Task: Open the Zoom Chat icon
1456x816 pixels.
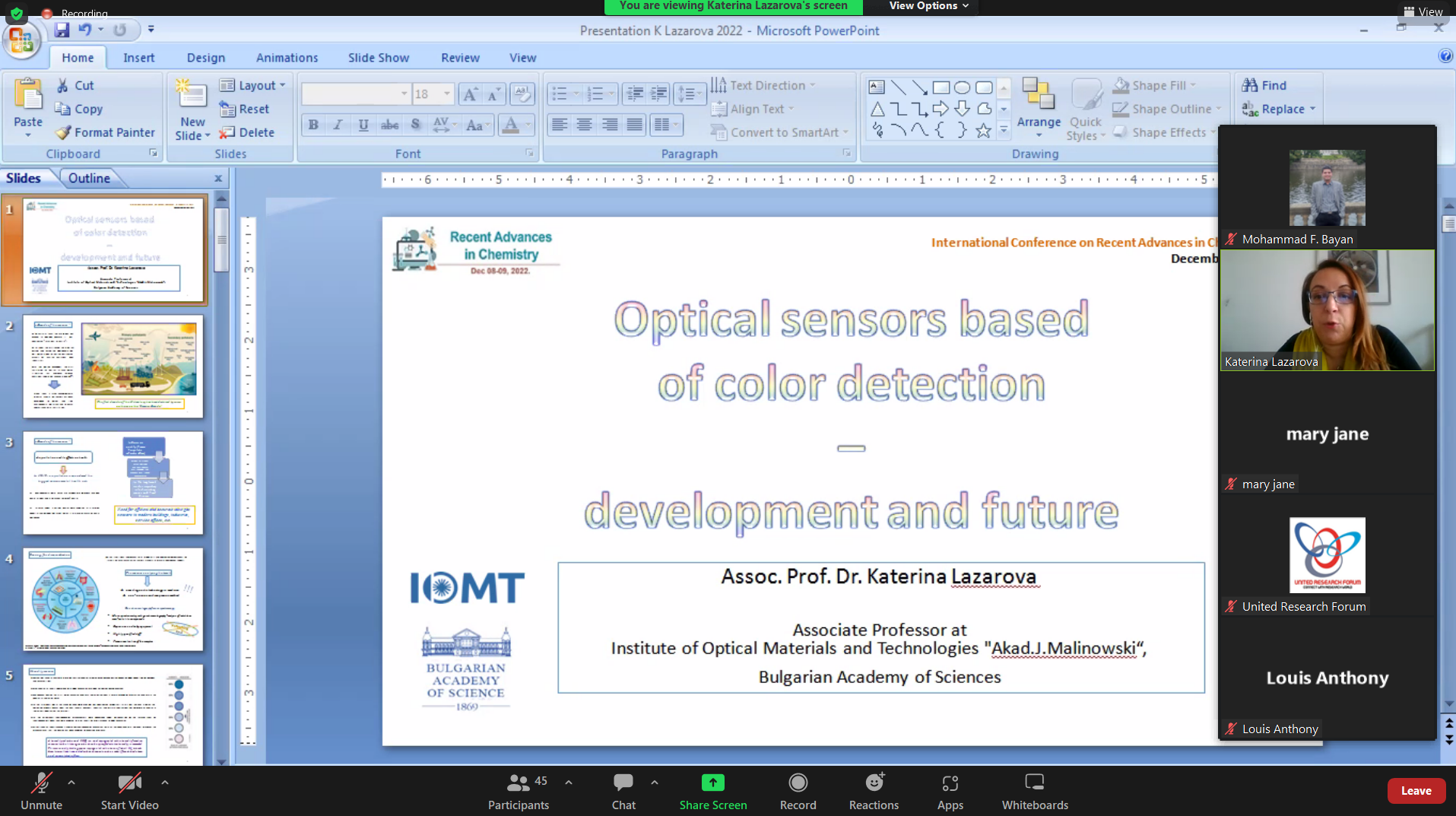Action: click(x=623, y=790)
